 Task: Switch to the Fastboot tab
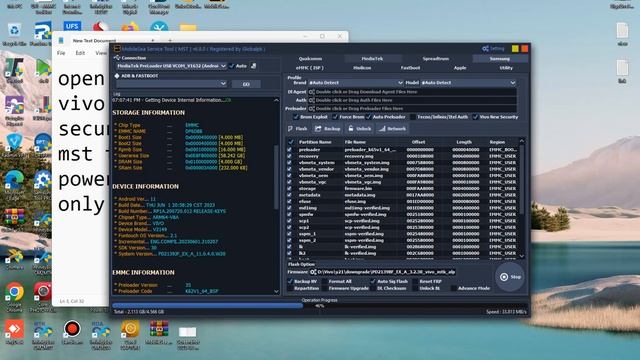pyautogui.click(x=410, y=68)
